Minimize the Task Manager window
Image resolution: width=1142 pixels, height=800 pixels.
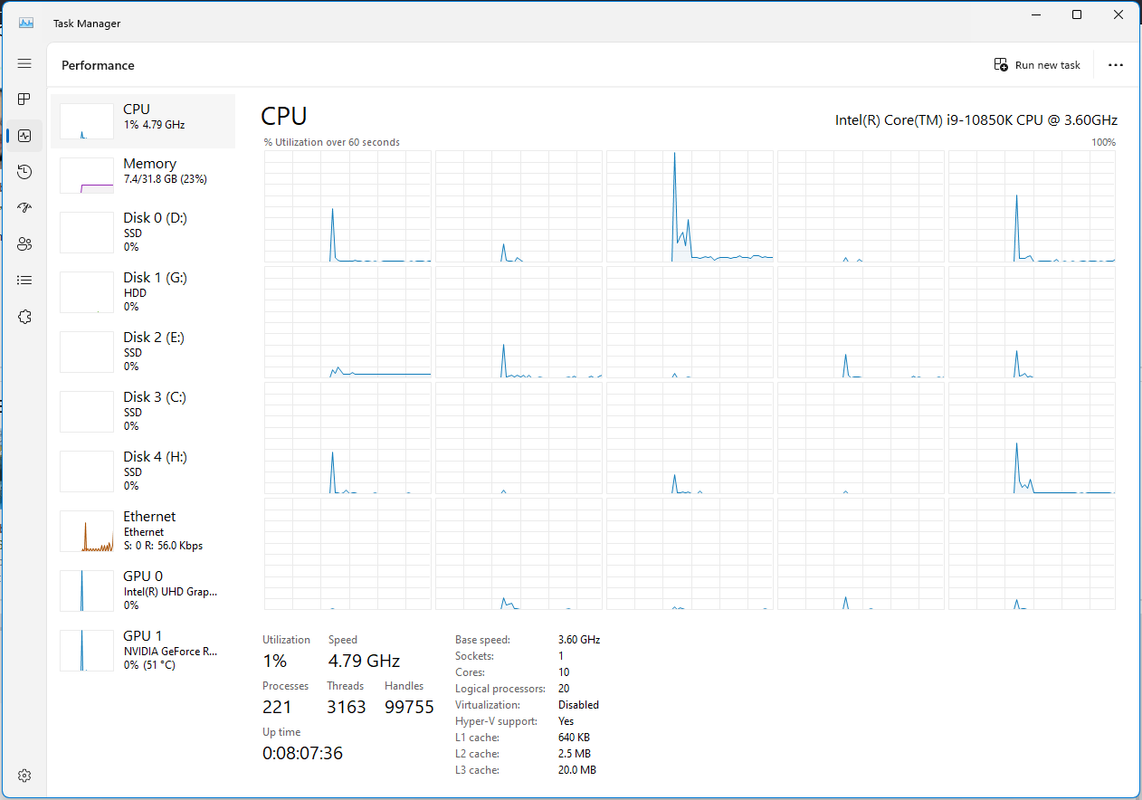pos(1036,15)
